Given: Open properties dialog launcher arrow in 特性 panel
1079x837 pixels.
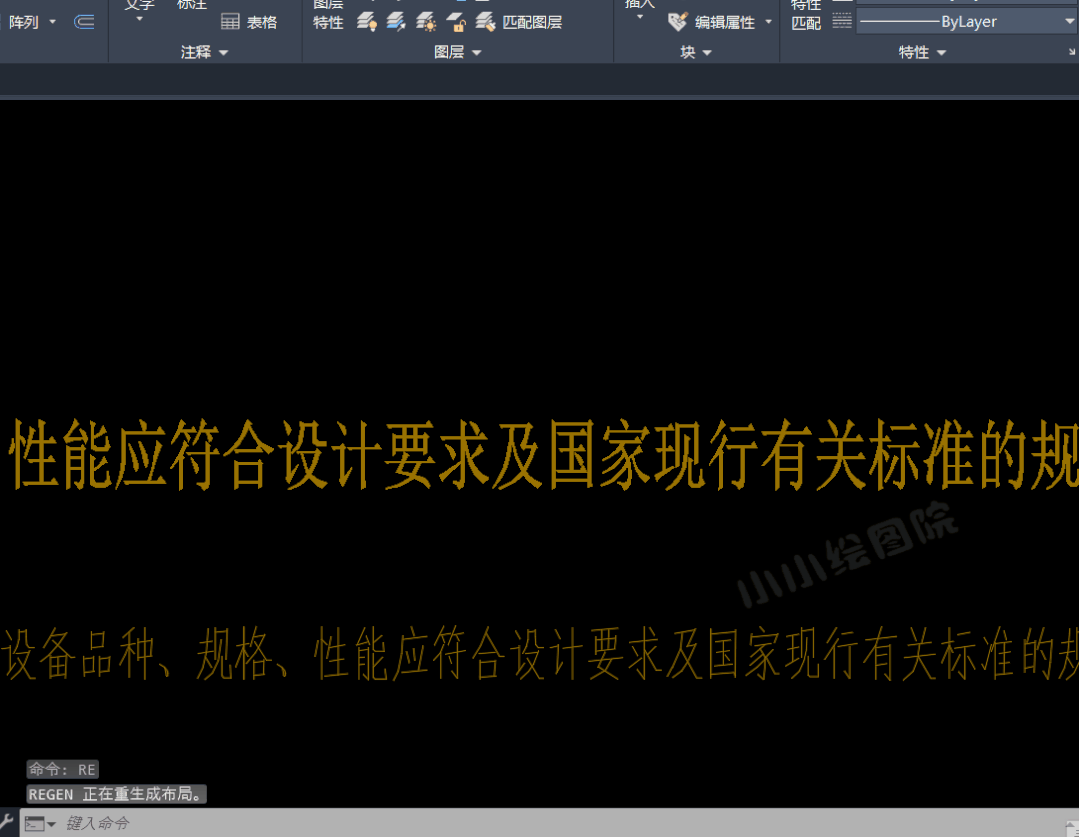Looking at the screenshot, I should pyautogui.click(x=1072, y=52).
